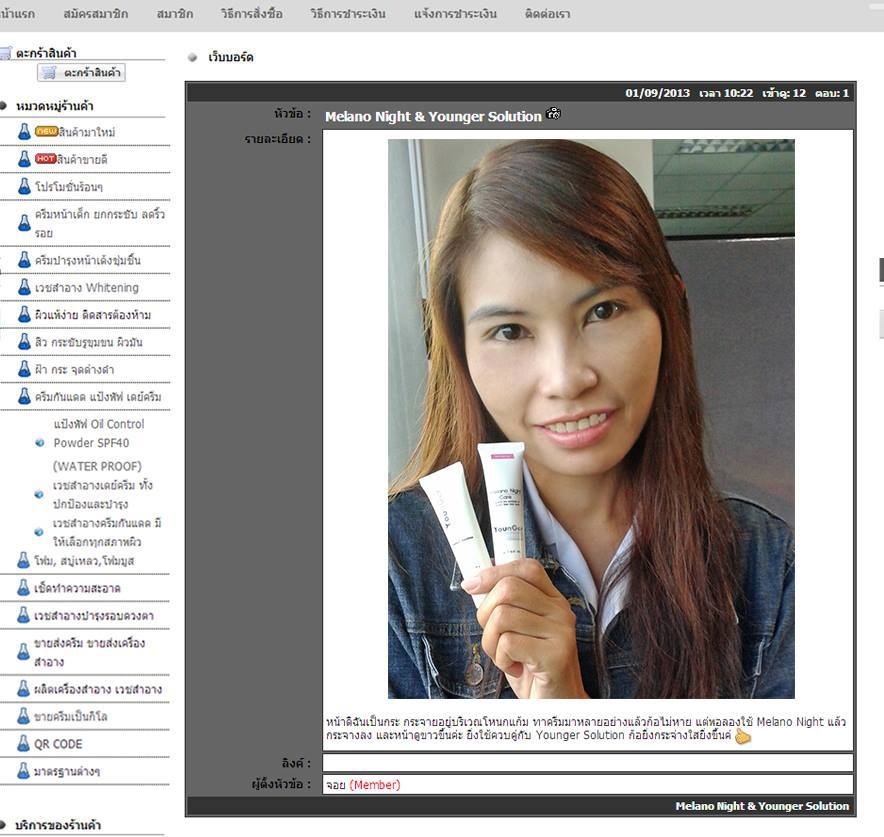Open เวชสำอางเดย์ครีม ทั้งปกป้องและบำรุง subcategory
Image resolution: width=884 pixels, height=837 pixels.
(102, 494)
